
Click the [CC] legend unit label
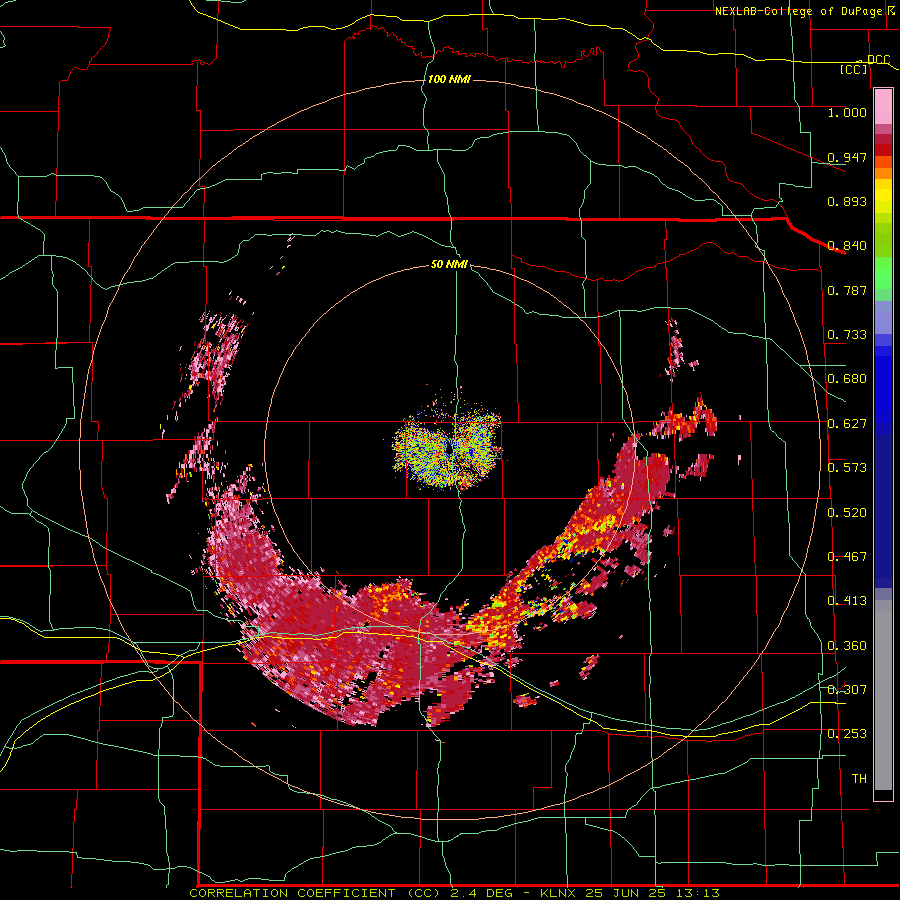pos(854,69)
